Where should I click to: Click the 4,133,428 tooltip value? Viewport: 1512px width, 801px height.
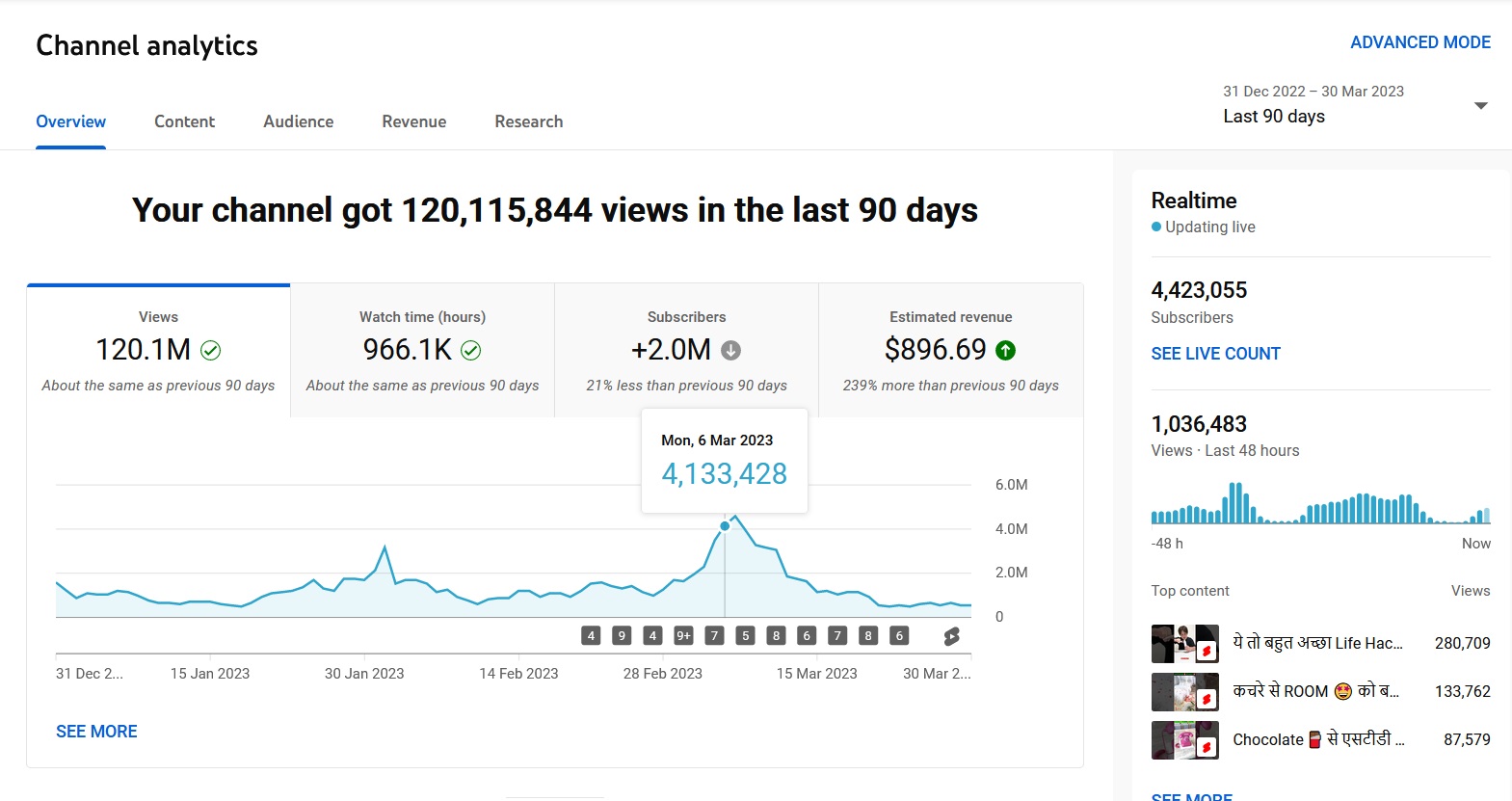724,474
